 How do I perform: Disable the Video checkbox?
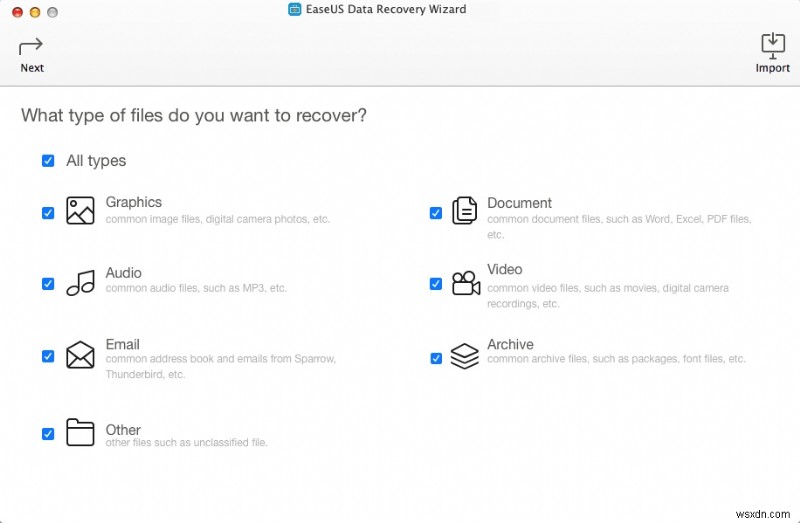pyautogui.click(x=436, y=284)
